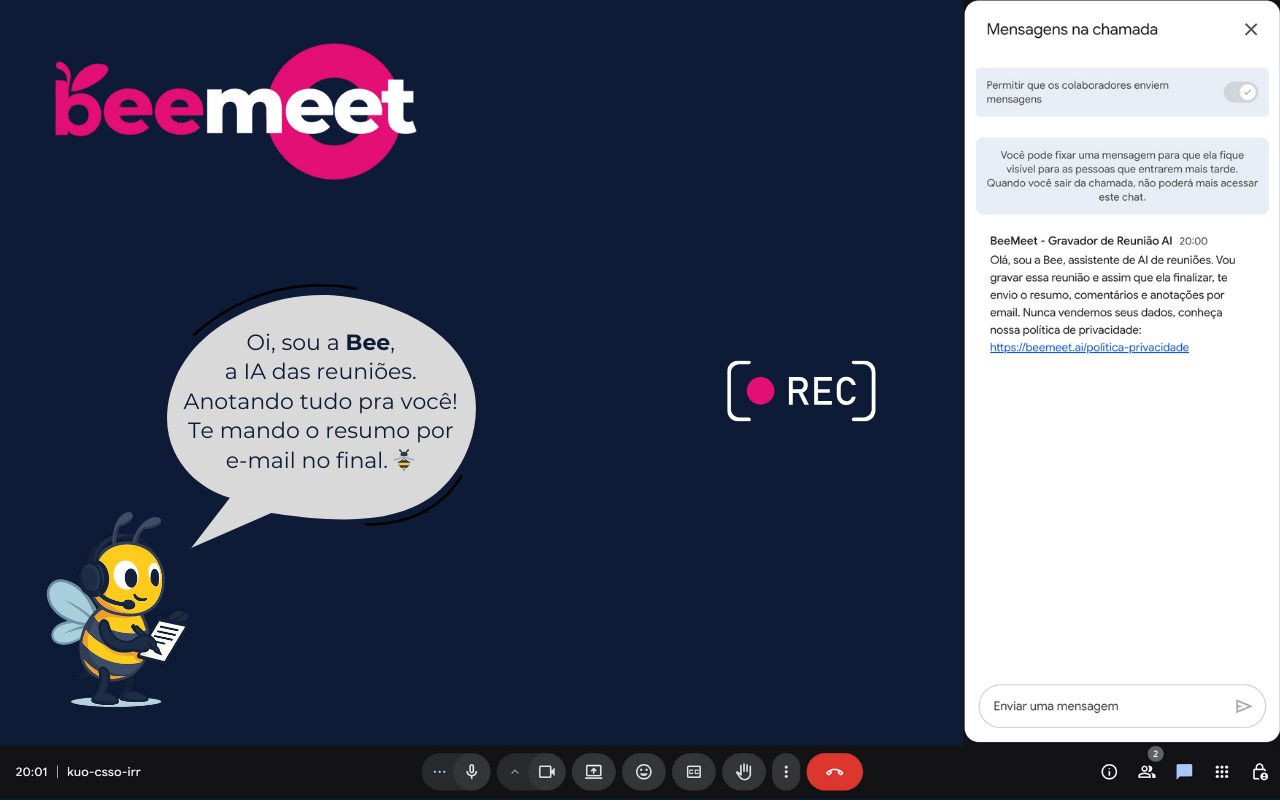The height and width of the screenshot is (800, 1280).
Task: Open emoji reactions
Action: coord(644,772)
